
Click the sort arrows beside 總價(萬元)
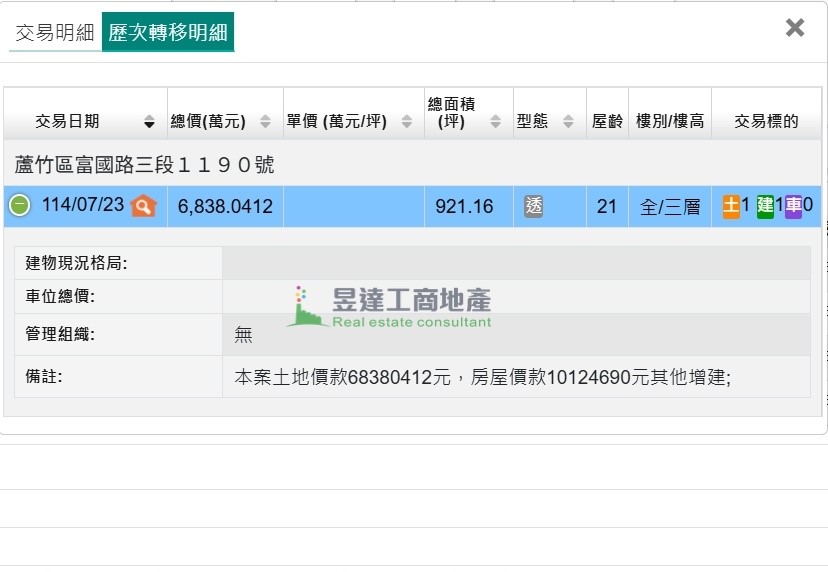pyautogui.click(x=265, y=122)
